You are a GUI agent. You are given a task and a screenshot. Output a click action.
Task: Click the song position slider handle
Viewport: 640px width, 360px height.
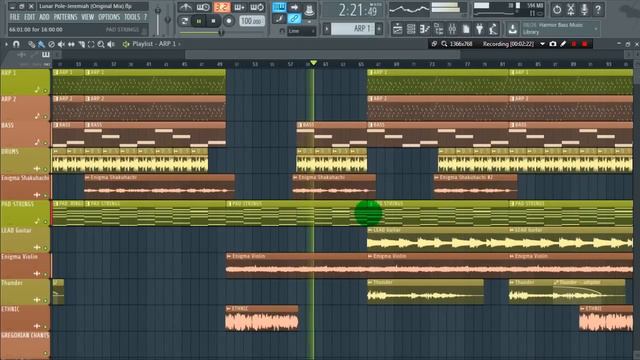(x=221, y=32)
